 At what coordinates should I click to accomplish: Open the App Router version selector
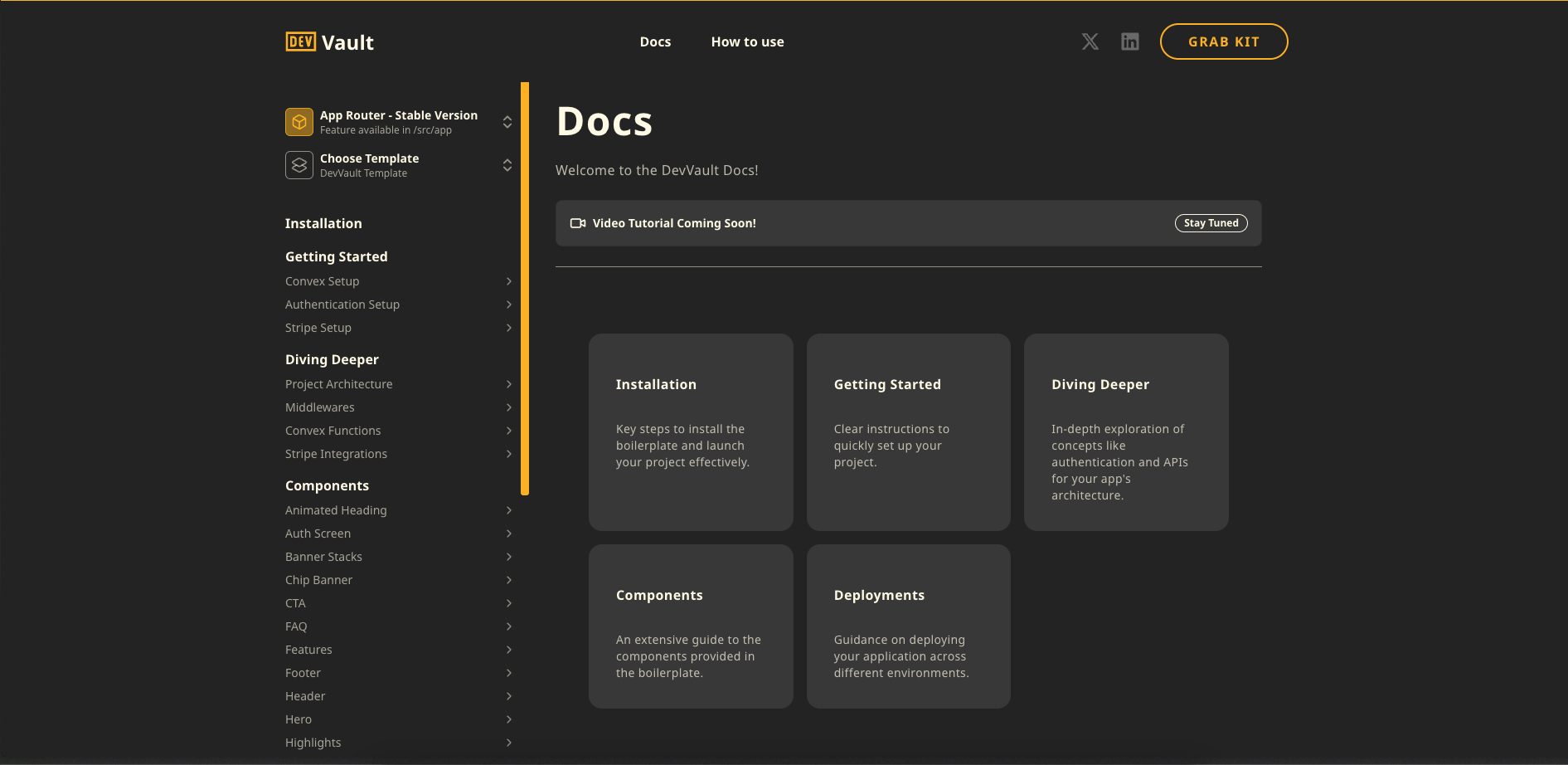[399, 122]
